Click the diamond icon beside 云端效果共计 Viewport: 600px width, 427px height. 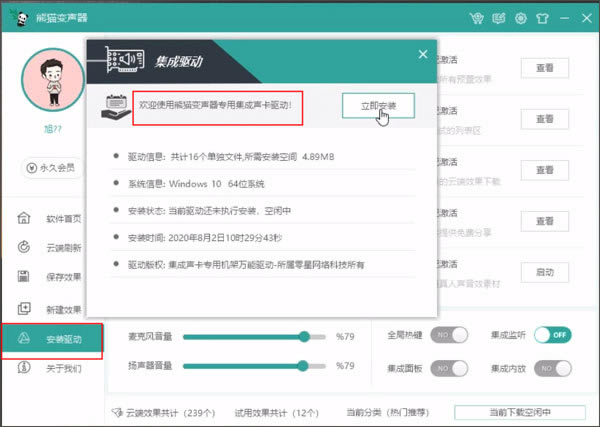[117, 412]
